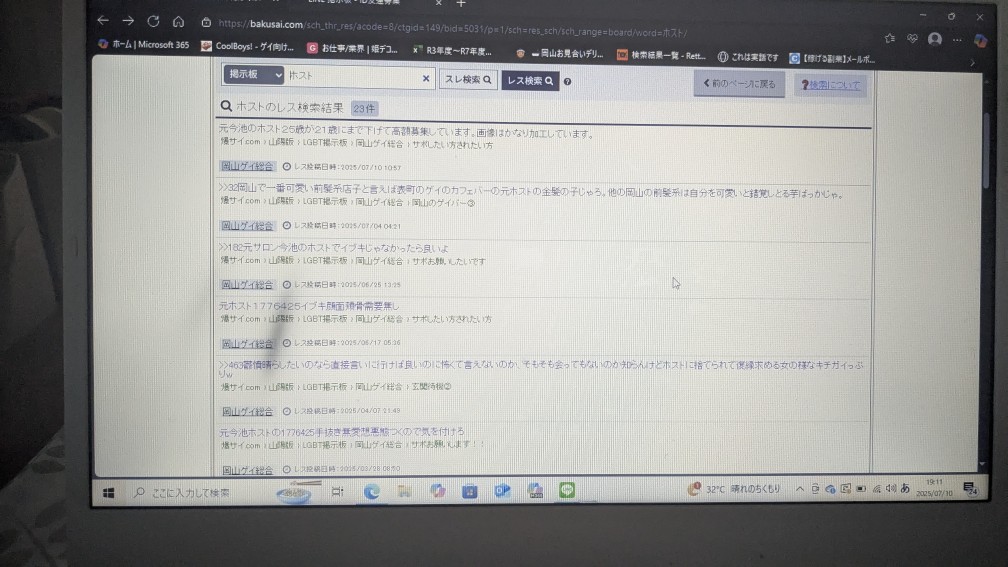The height and width of the screenshot is (567, 1008).
Task: Click the lock icon beside the URL
Action: 206,22
